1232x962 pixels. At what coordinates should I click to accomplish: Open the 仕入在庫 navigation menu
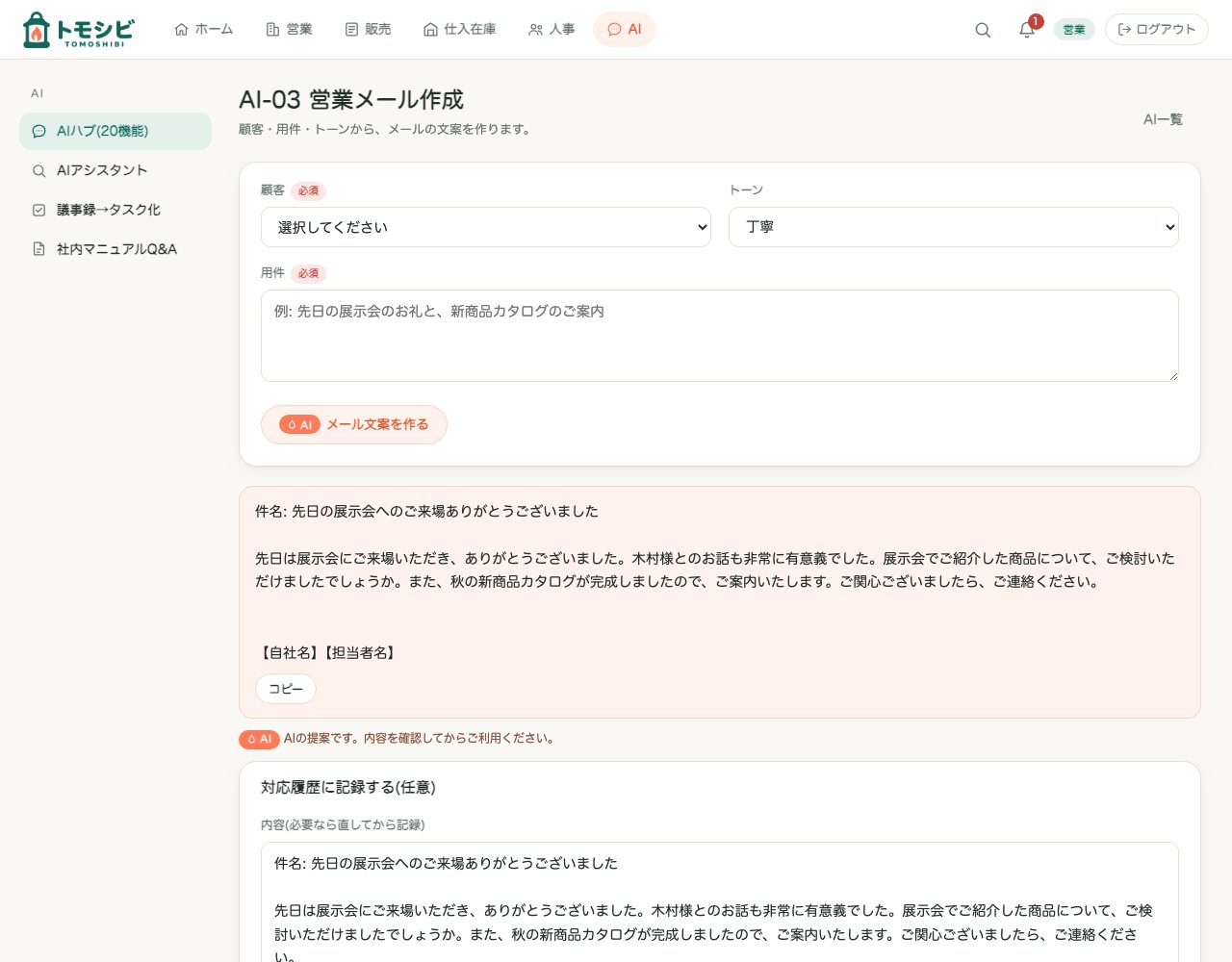(460, 30)
